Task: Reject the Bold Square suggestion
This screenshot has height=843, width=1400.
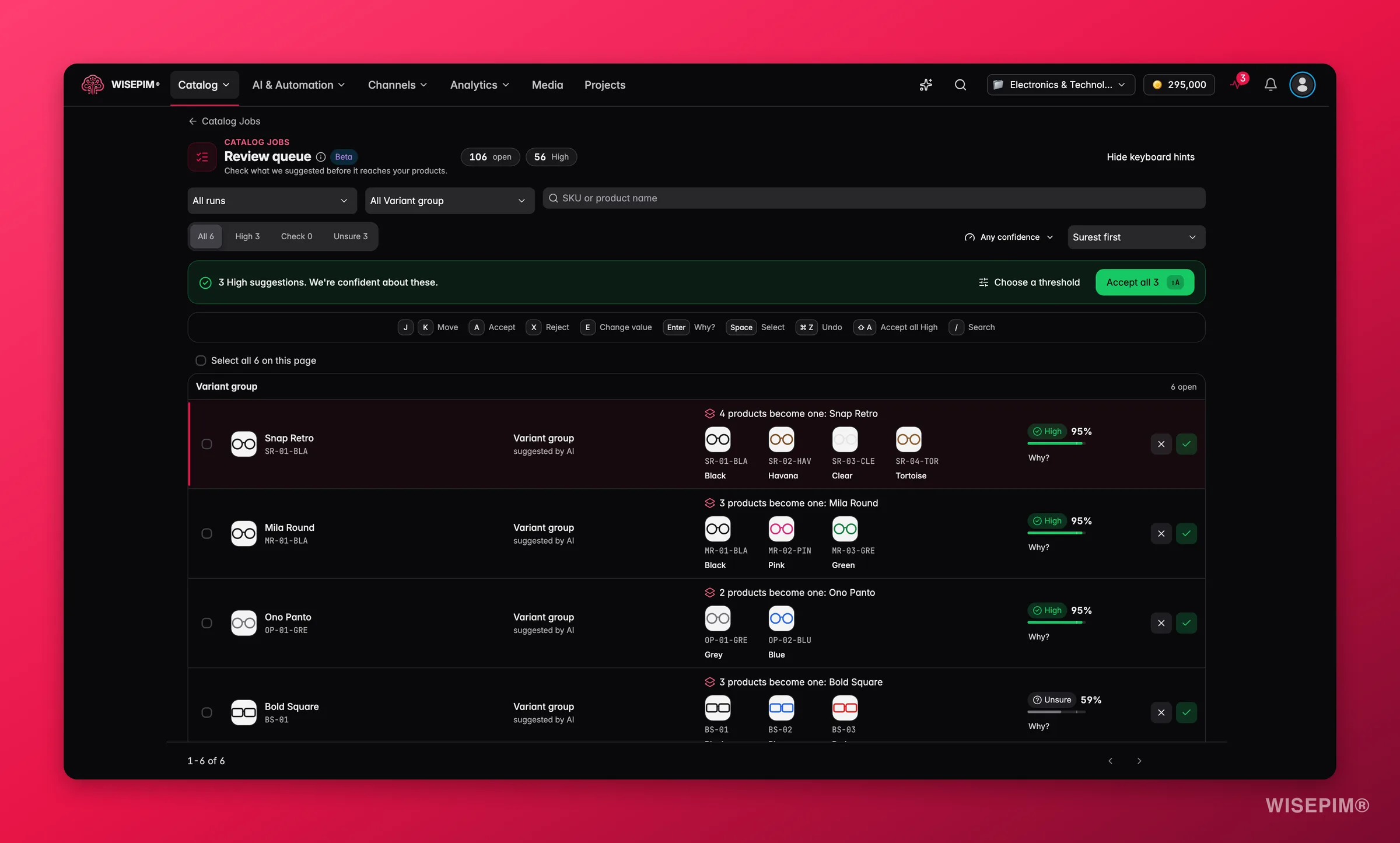Action: tap(1161, 712)
